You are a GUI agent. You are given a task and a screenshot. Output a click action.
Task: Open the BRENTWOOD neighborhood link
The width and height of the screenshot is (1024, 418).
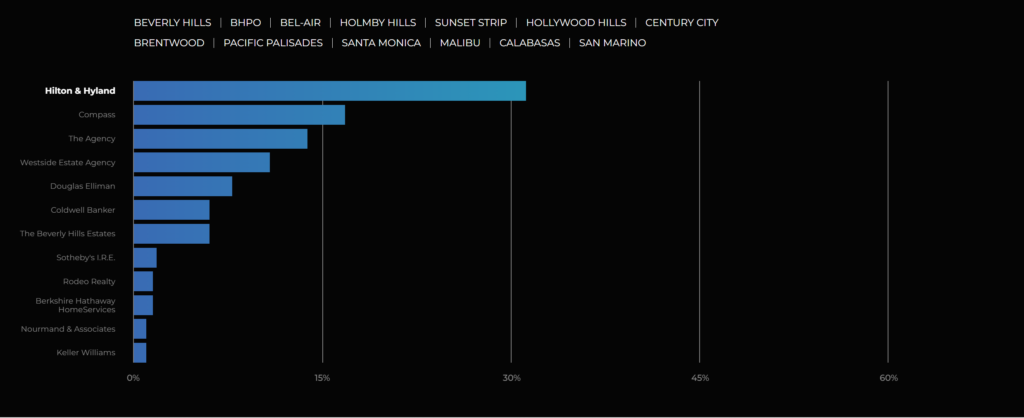coord(169,43)
